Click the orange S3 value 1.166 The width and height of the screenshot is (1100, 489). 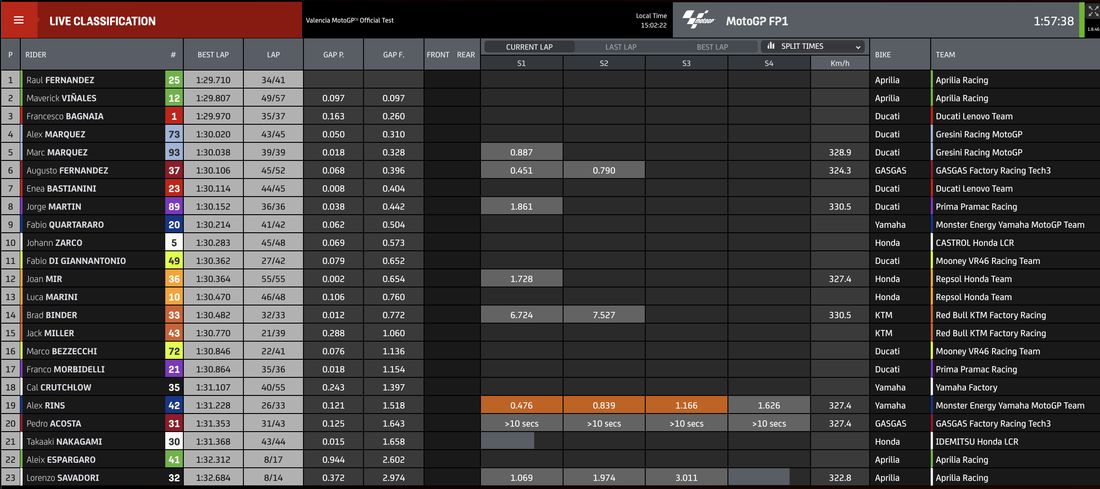click(686, 406)
